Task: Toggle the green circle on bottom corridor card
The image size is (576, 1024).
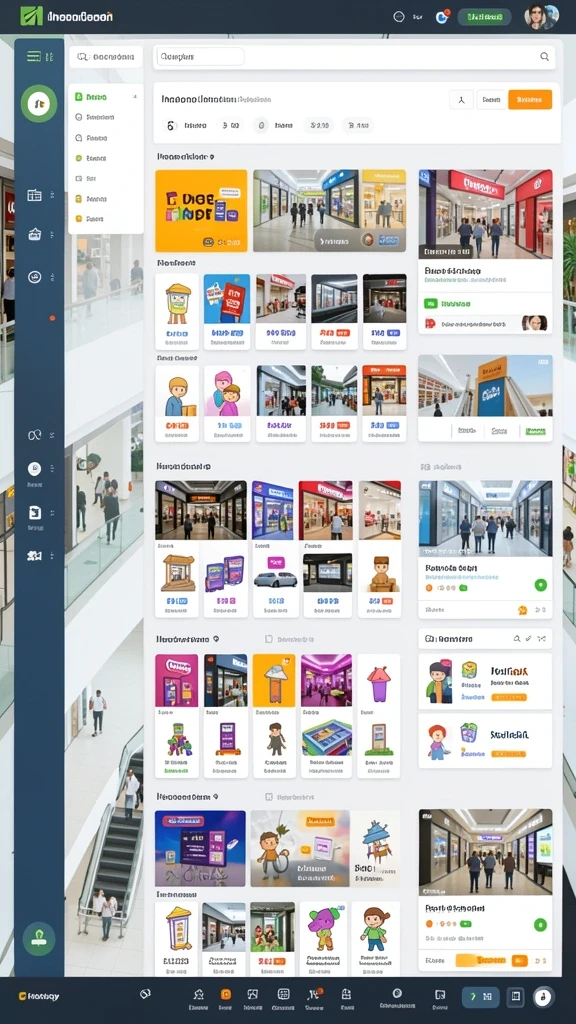Action: coord(540,924)
